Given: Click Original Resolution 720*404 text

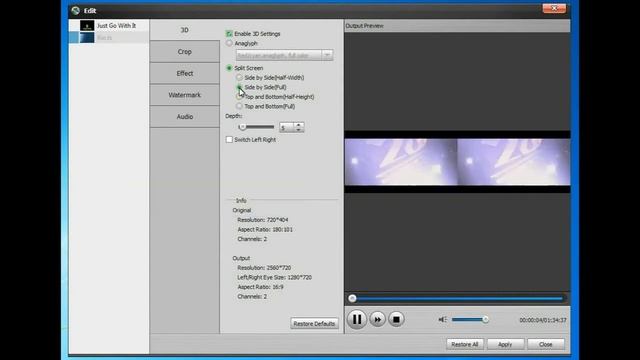Looking at the screenshot, I should [262, 220].
